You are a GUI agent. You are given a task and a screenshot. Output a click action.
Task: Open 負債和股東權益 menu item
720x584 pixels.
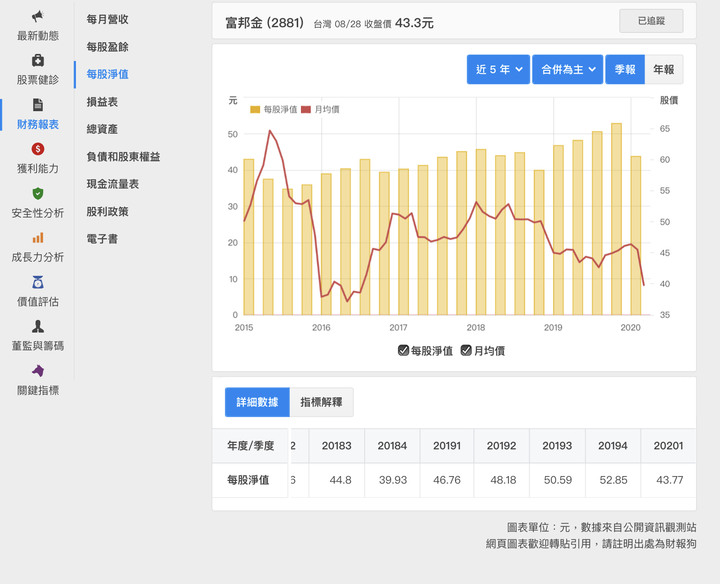click(124, 157)
